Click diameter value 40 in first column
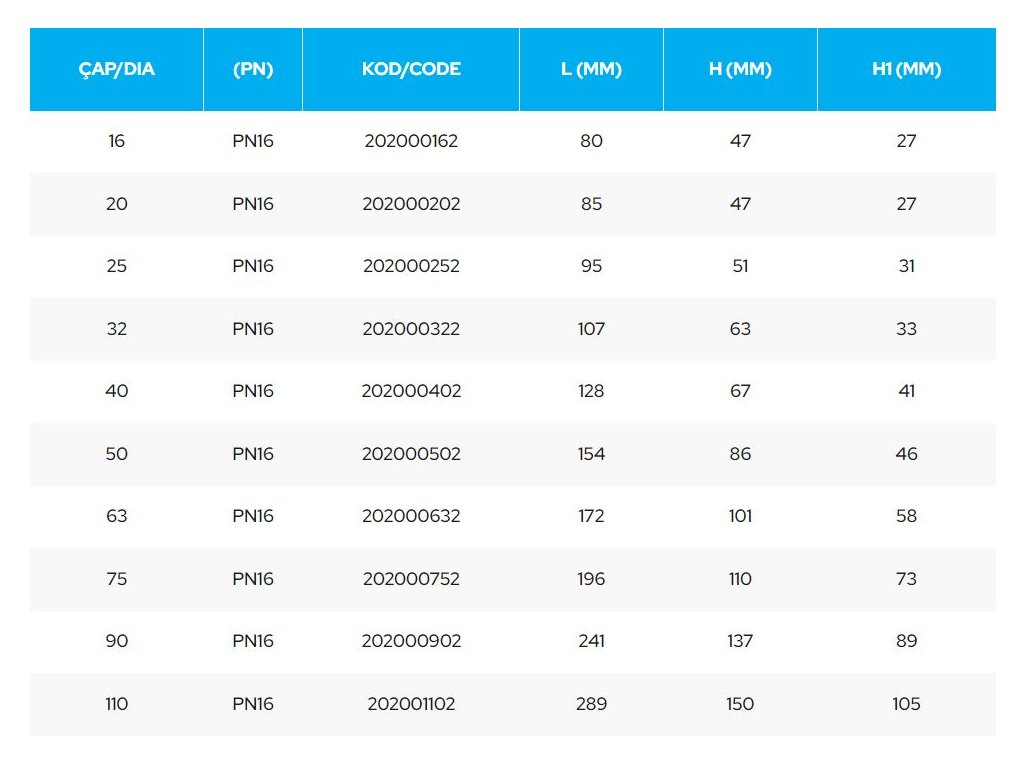The width and height of the screenshot is (1024, 768). pos(116,391)
